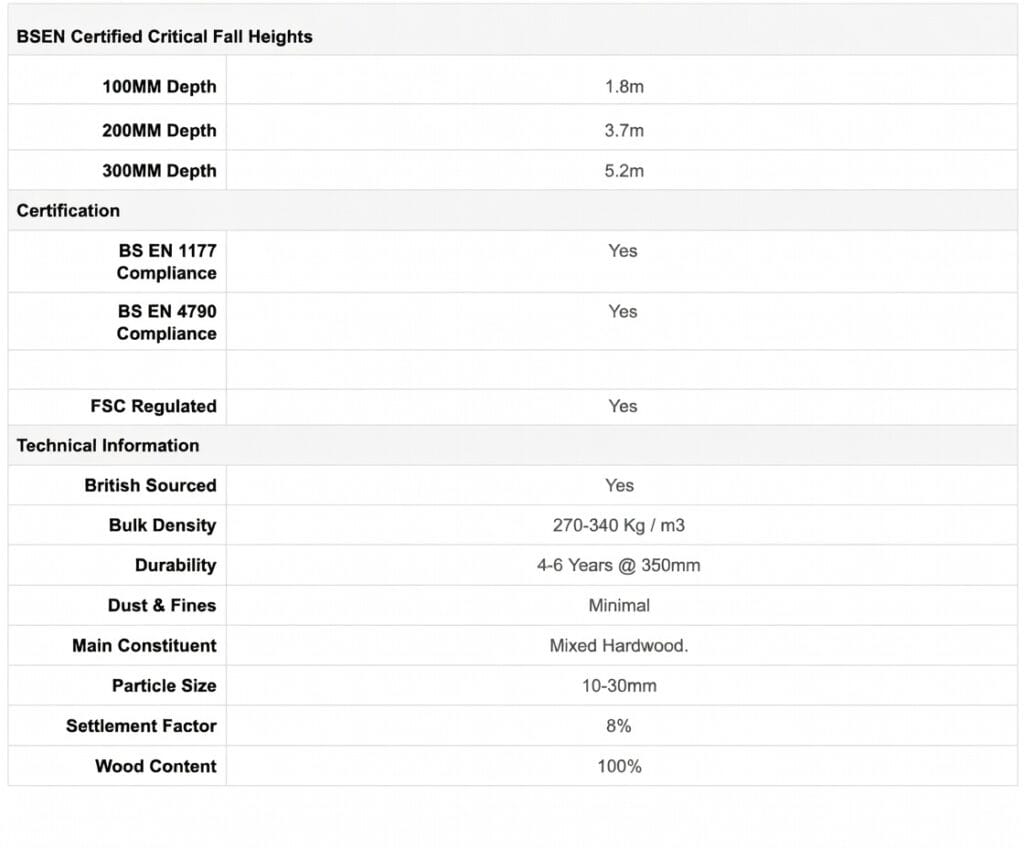Click the BSEN Certified Critical Fall Heights header
Image resolution: width=1024 pixels, height=848 pixels.
tap(165, 37)
